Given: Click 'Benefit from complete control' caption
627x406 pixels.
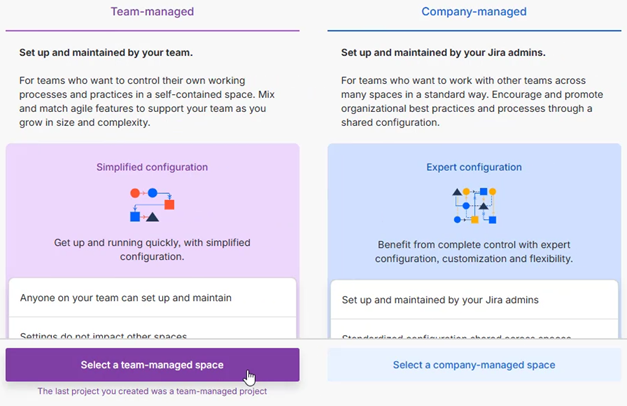Looking at the screenshot, I should (474, 251).
